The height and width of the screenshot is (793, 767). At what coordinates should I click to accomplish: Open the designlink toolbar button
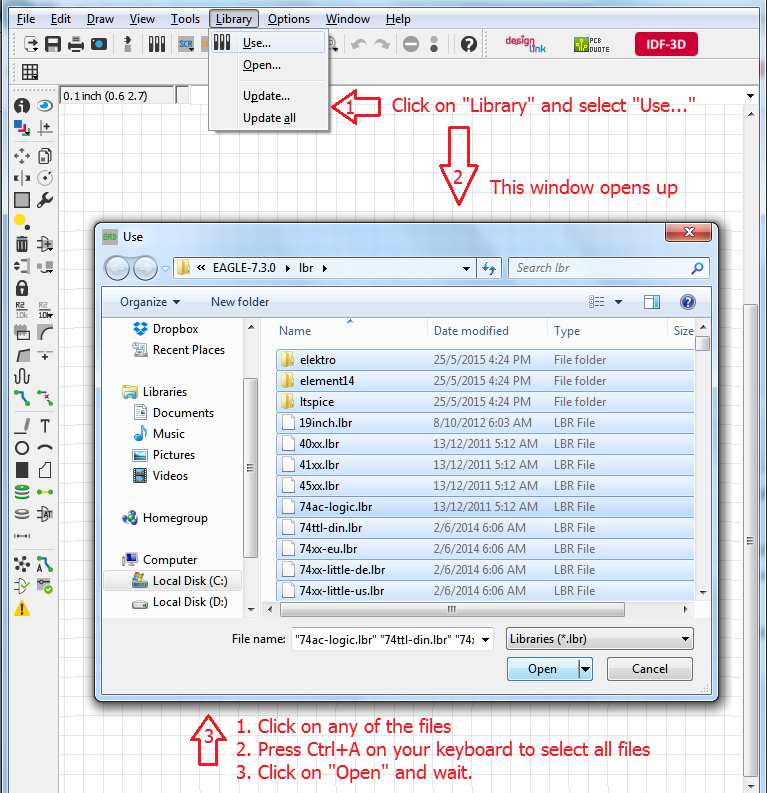tap(526, 45)
